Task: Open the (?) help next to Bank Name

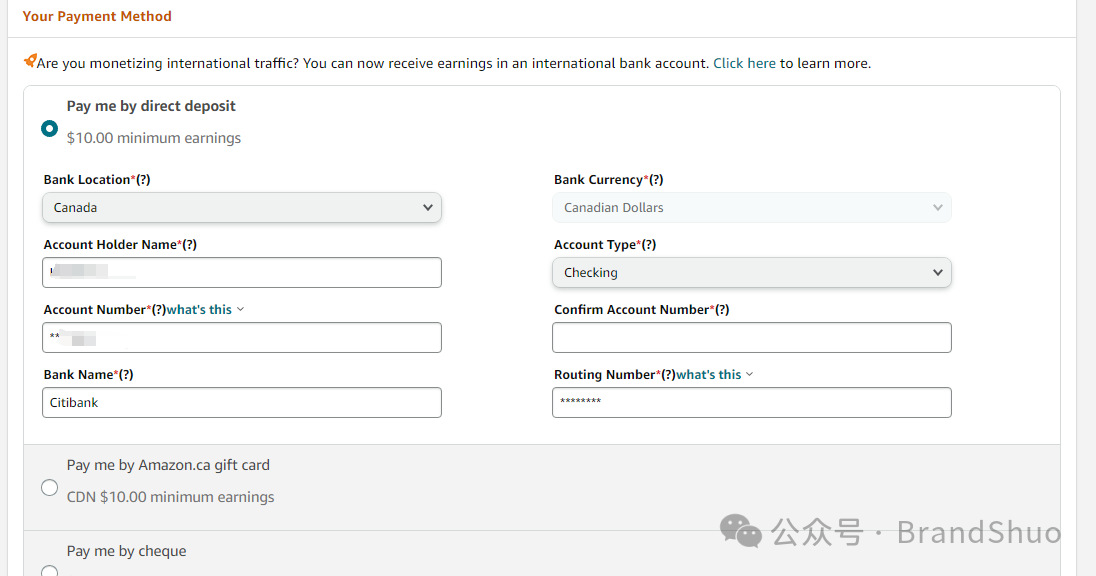Action: coord(126,375)
